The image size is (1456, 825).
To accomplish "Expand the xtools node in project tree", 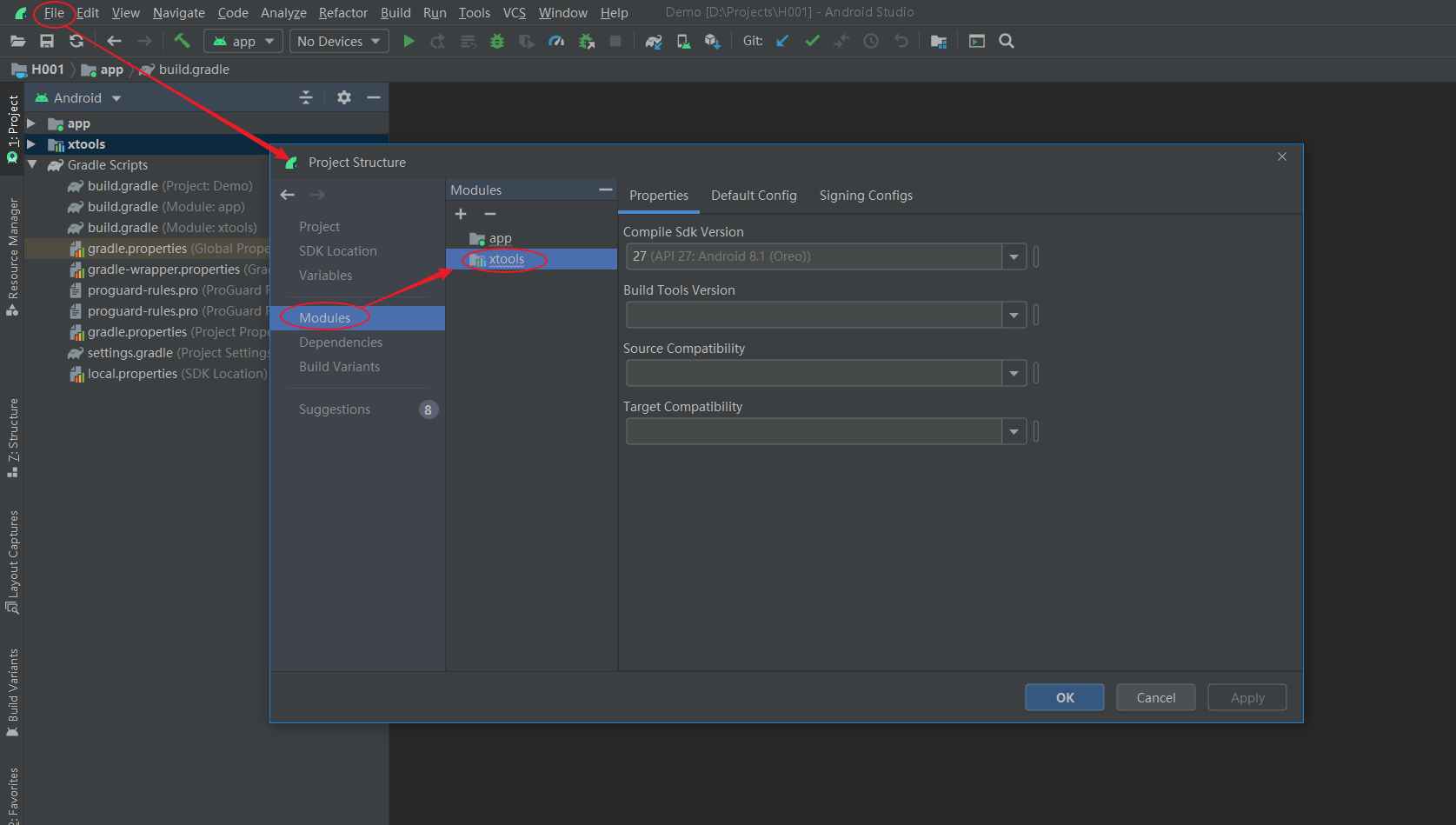I will click(x=31, y=144).
